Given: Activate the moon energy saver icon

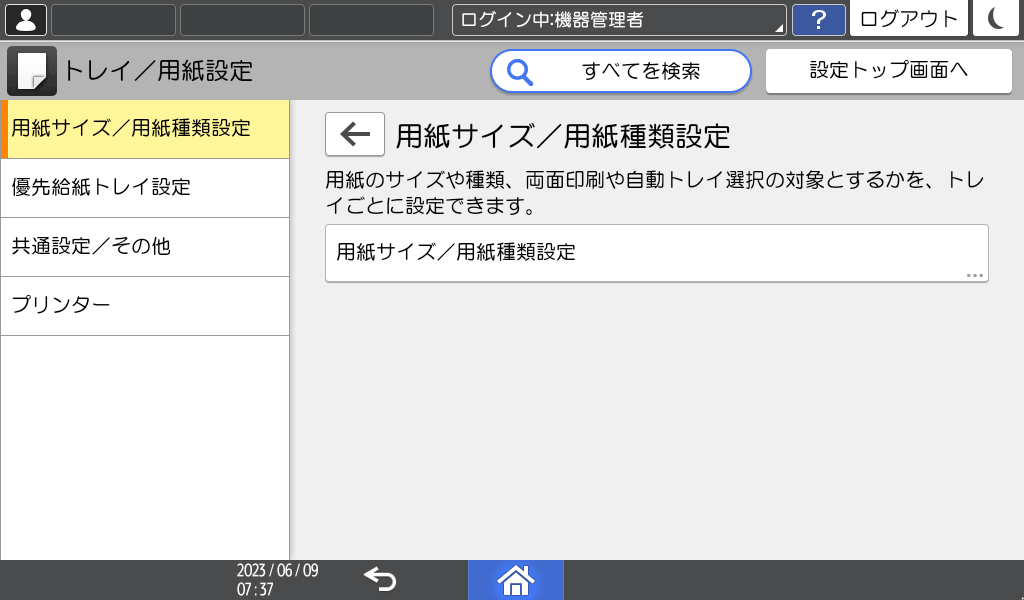Looking at the screenshot, I should coord(996,18).
